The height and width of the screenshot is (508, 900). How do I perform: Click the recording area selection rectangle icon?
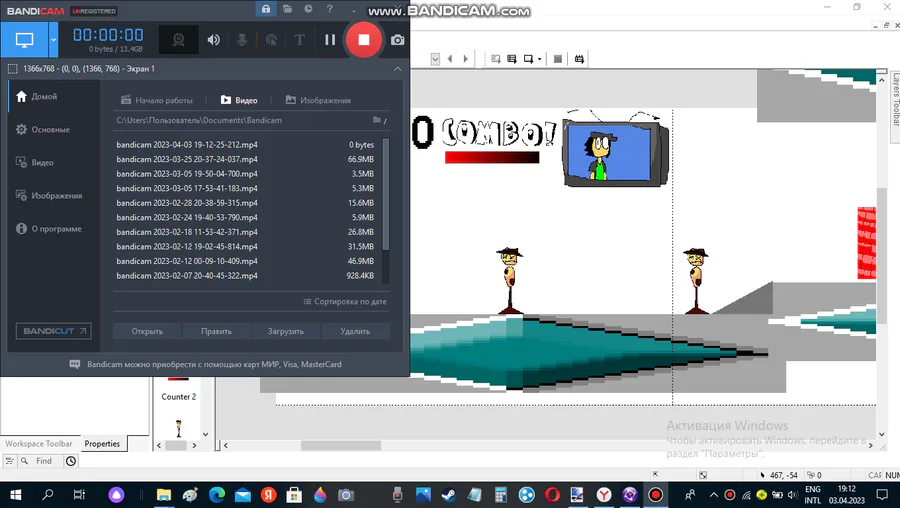point(13,69)
